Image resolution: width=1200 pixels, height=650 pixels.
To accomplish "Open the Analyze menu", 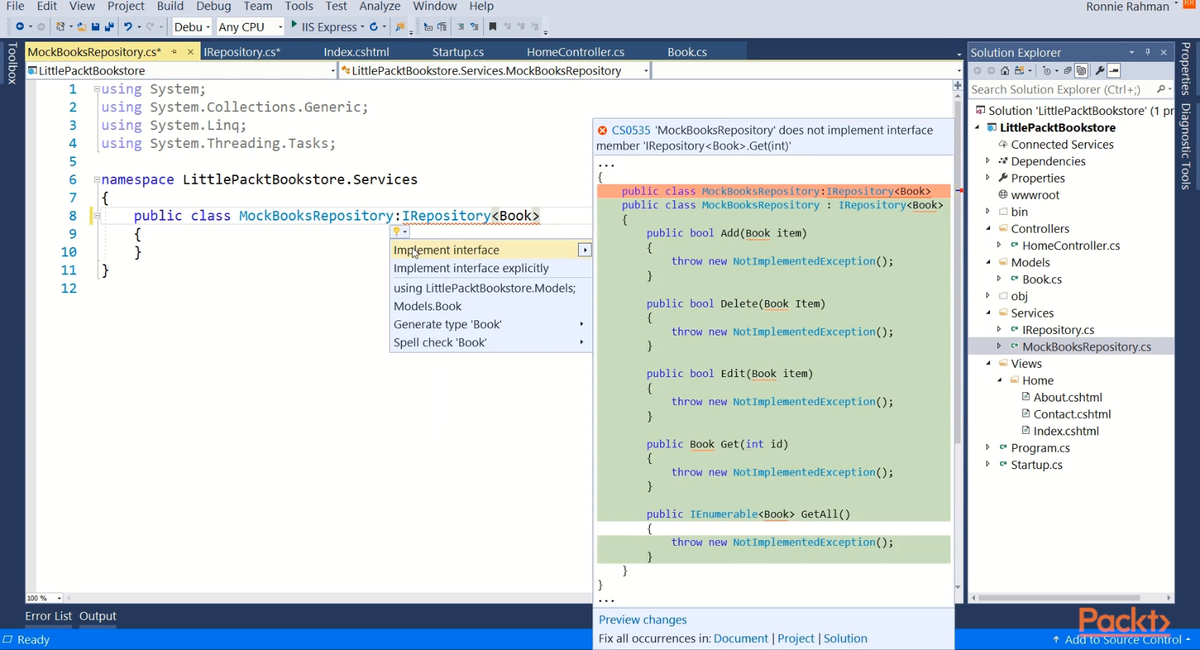I will coord(379,6).
